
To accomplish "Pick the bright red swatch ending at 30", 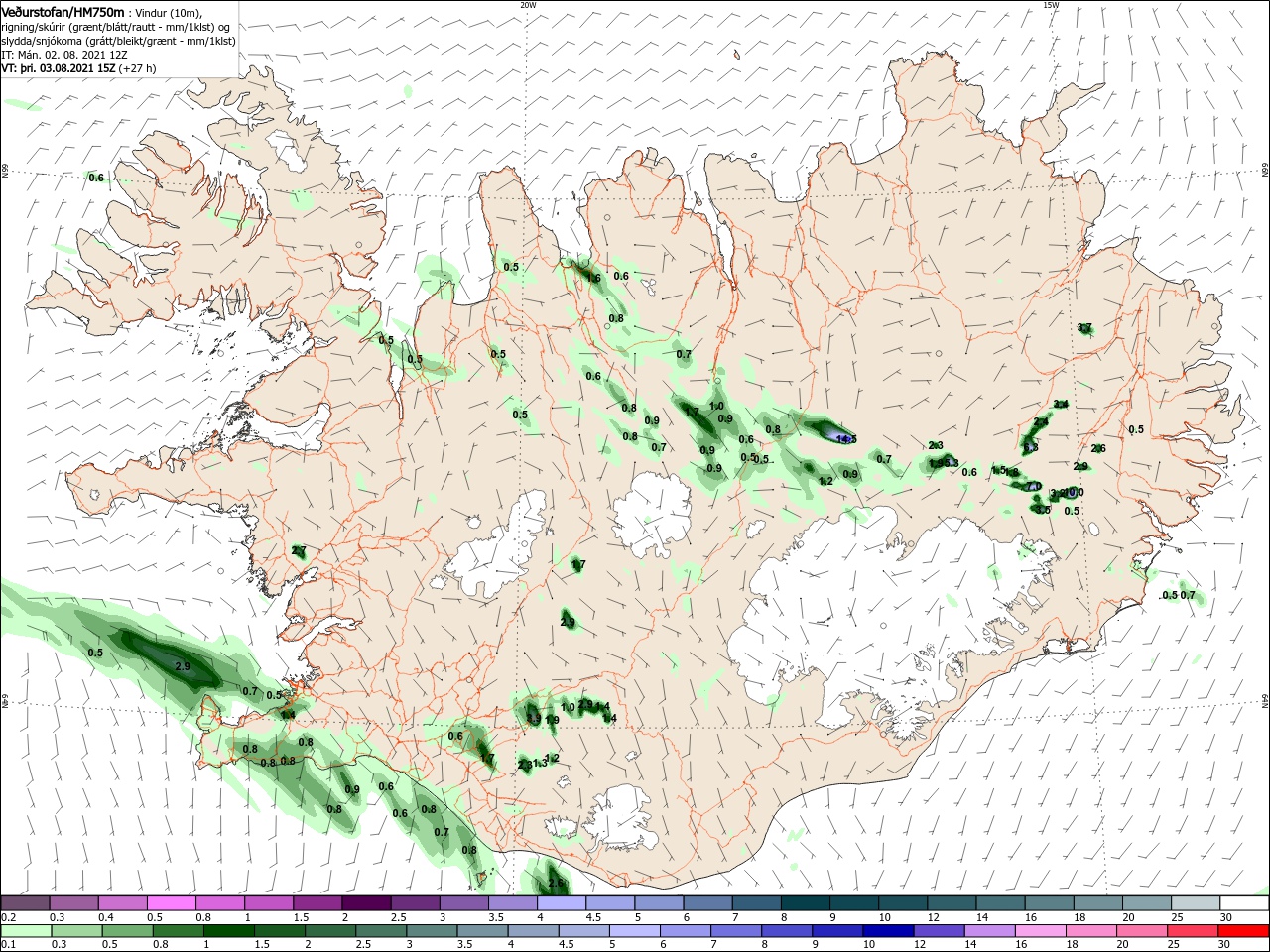I will point(1244,931).
